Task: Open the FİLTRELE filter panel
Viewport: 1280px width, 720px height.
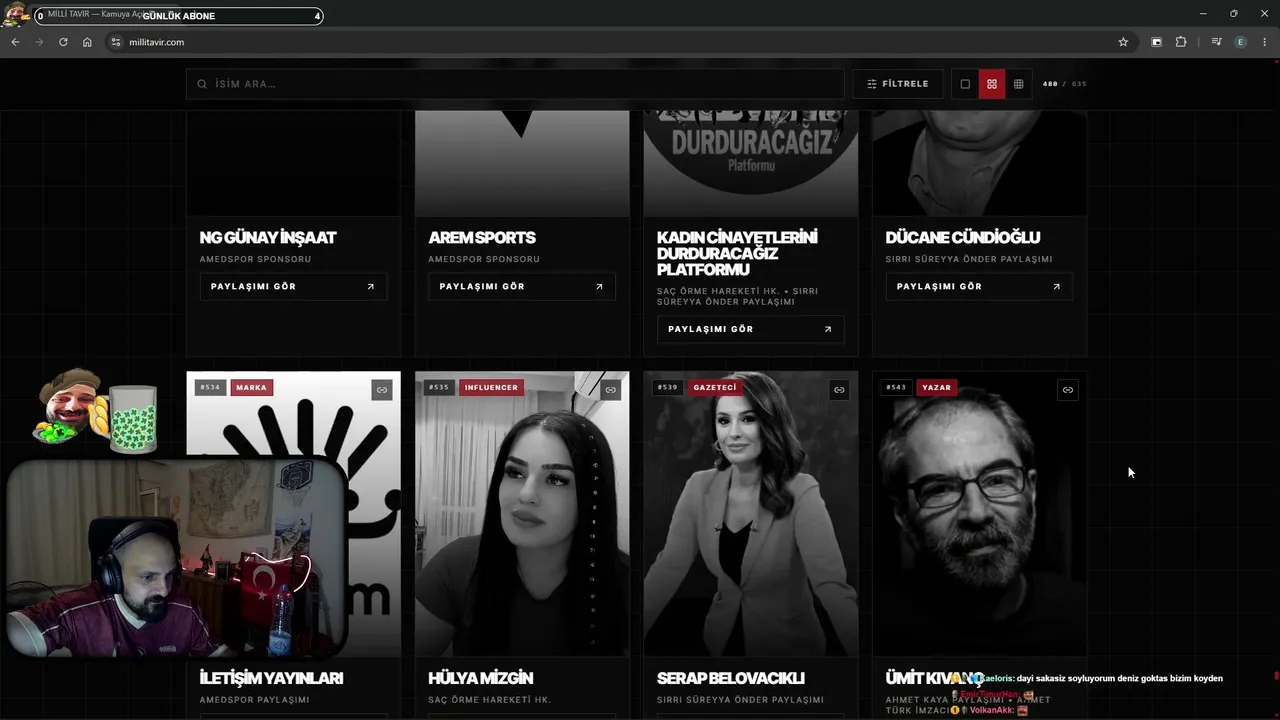Action: 898,84
